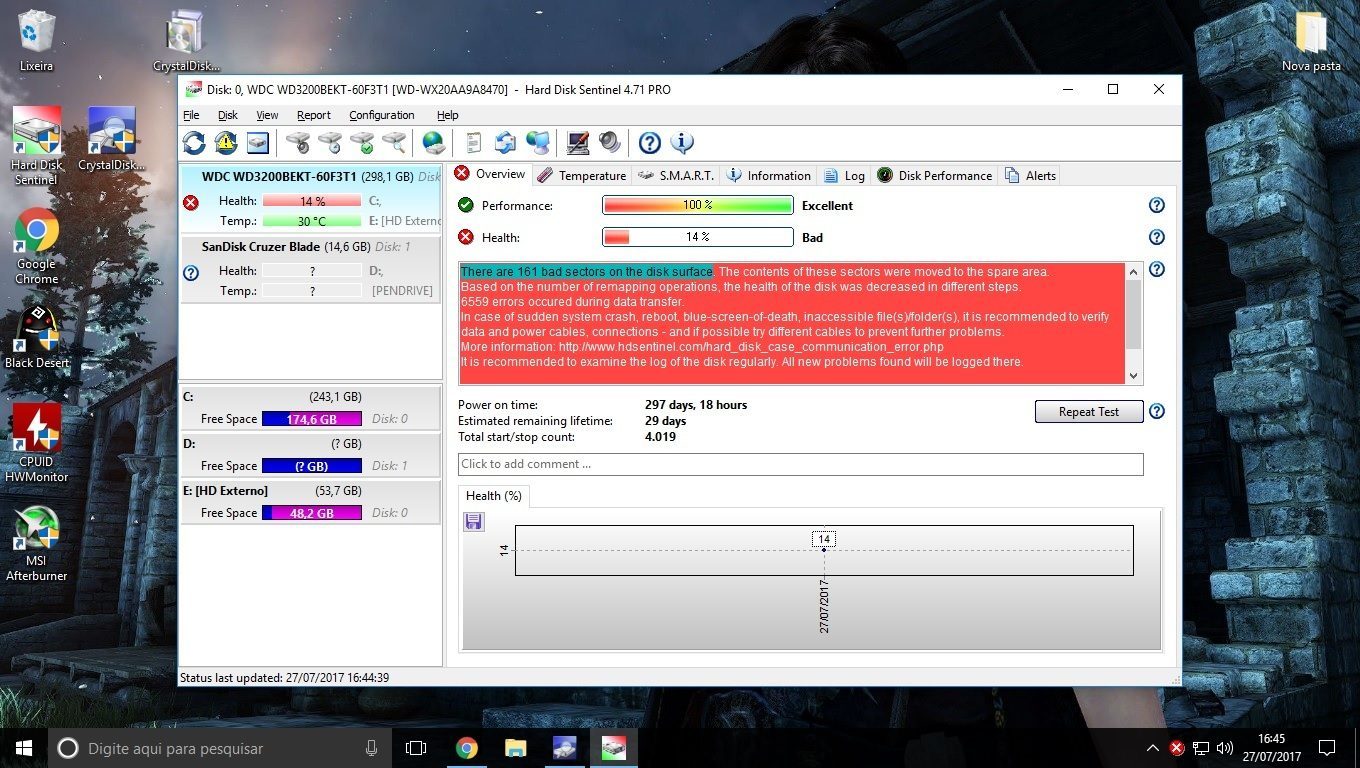Open the Log tab

(845, 175)
